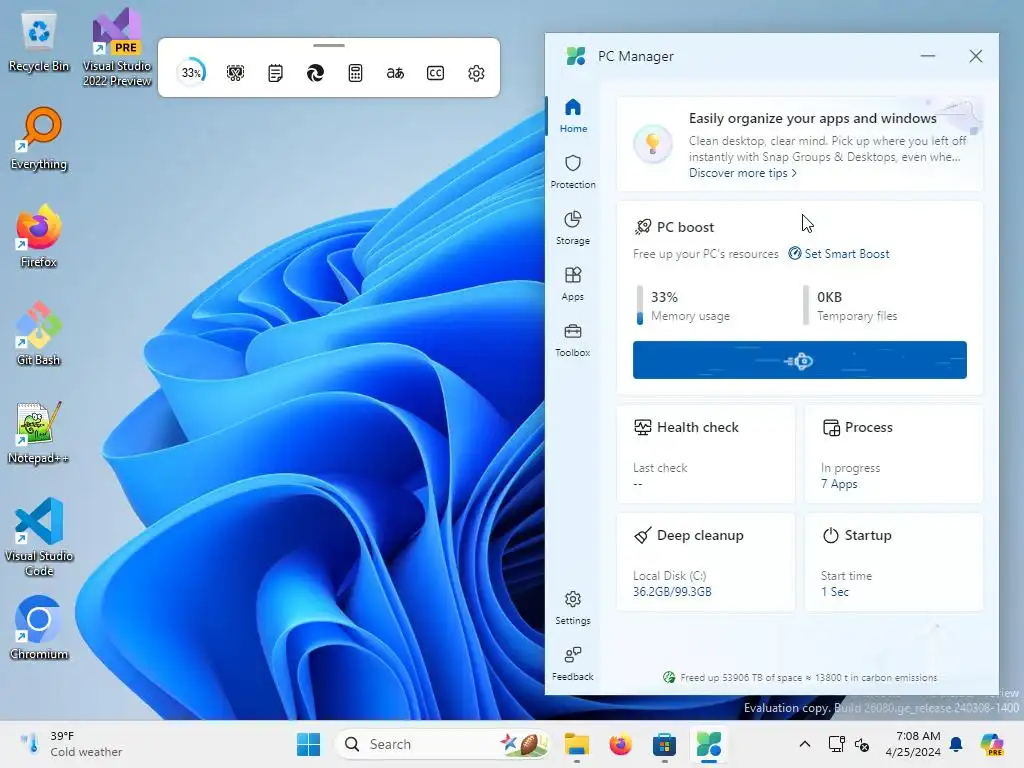Click the Discover more tips link
This screenshot has width=1024, height=768.
pos(743,173)
